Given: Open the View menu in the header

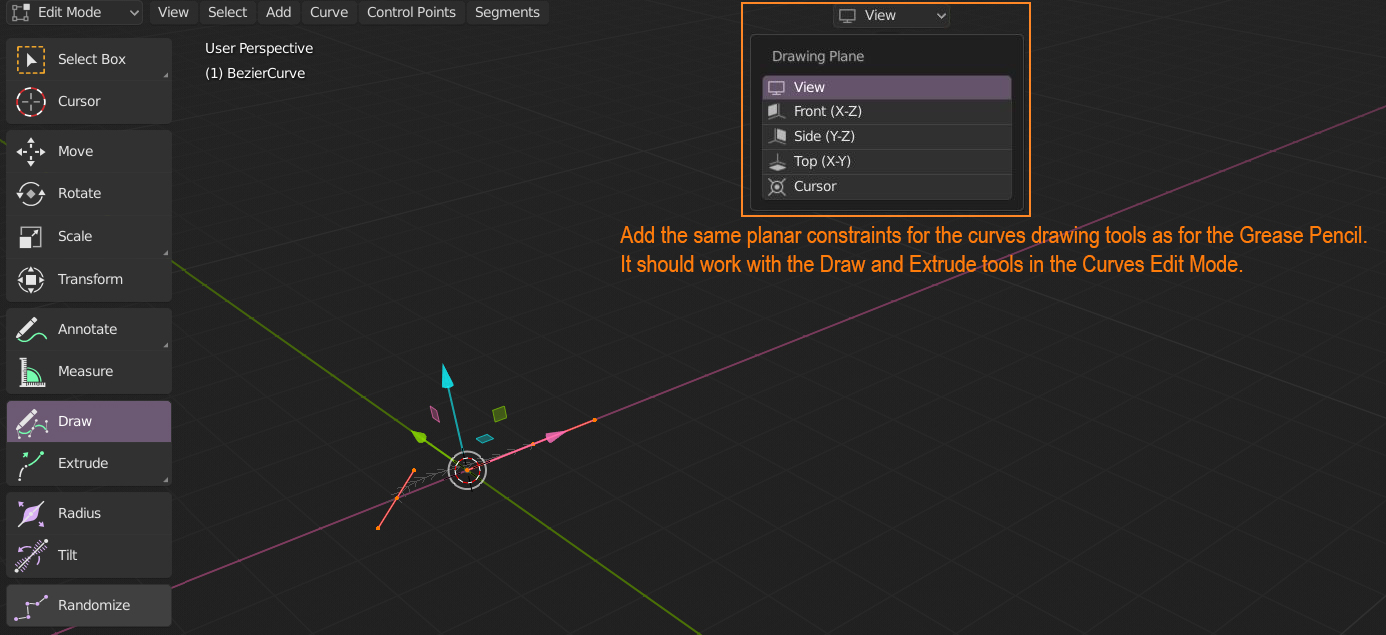Looking at the screenshot, I should pyautogui.click(x=173, y=12).
